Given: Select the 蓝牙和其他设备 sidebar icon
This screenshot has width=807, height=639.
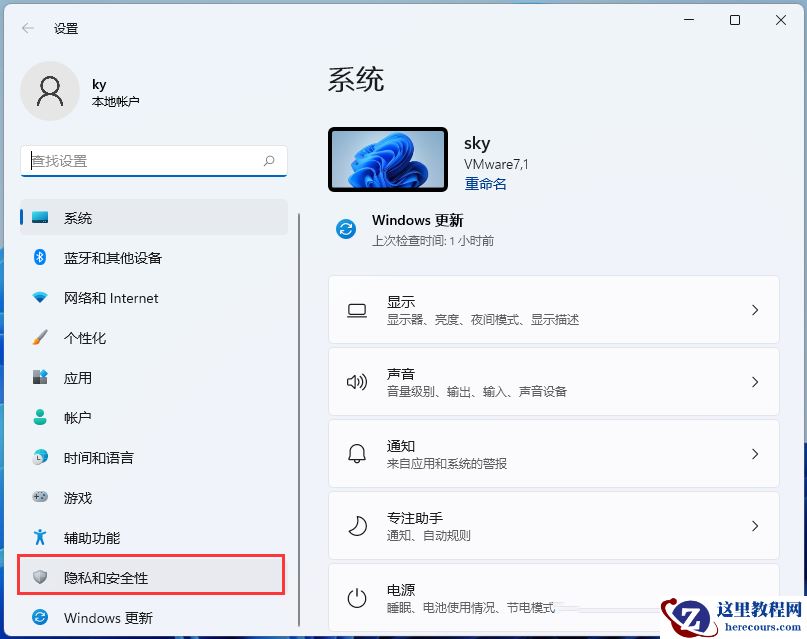Looking at the screenshot, I should click(38, 258).
